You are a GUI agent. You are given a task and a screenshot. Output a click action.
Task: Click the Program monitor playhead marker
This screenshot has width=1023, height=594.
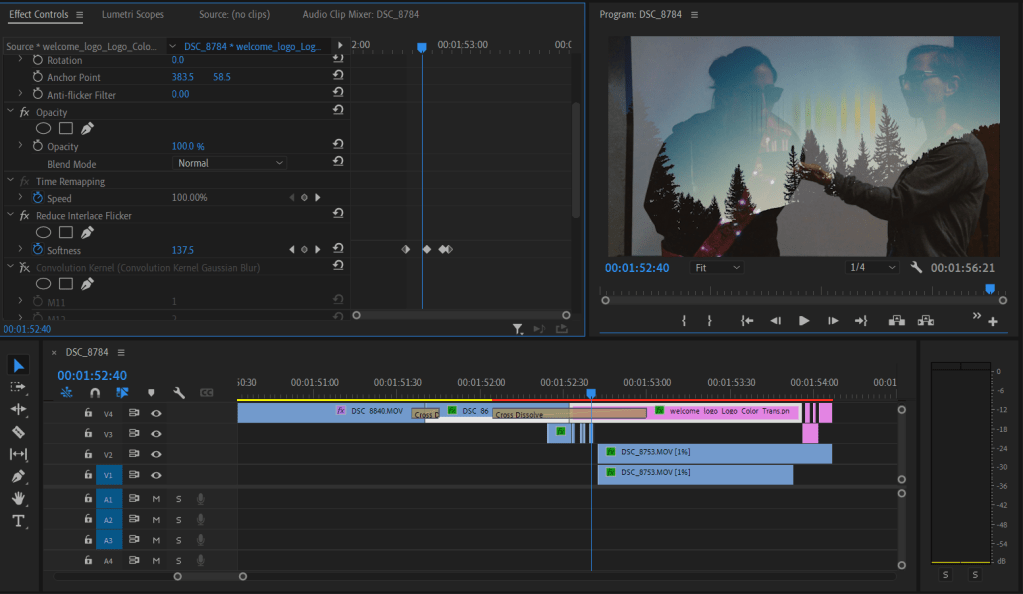pyautogui.click(x=990, y=289)
